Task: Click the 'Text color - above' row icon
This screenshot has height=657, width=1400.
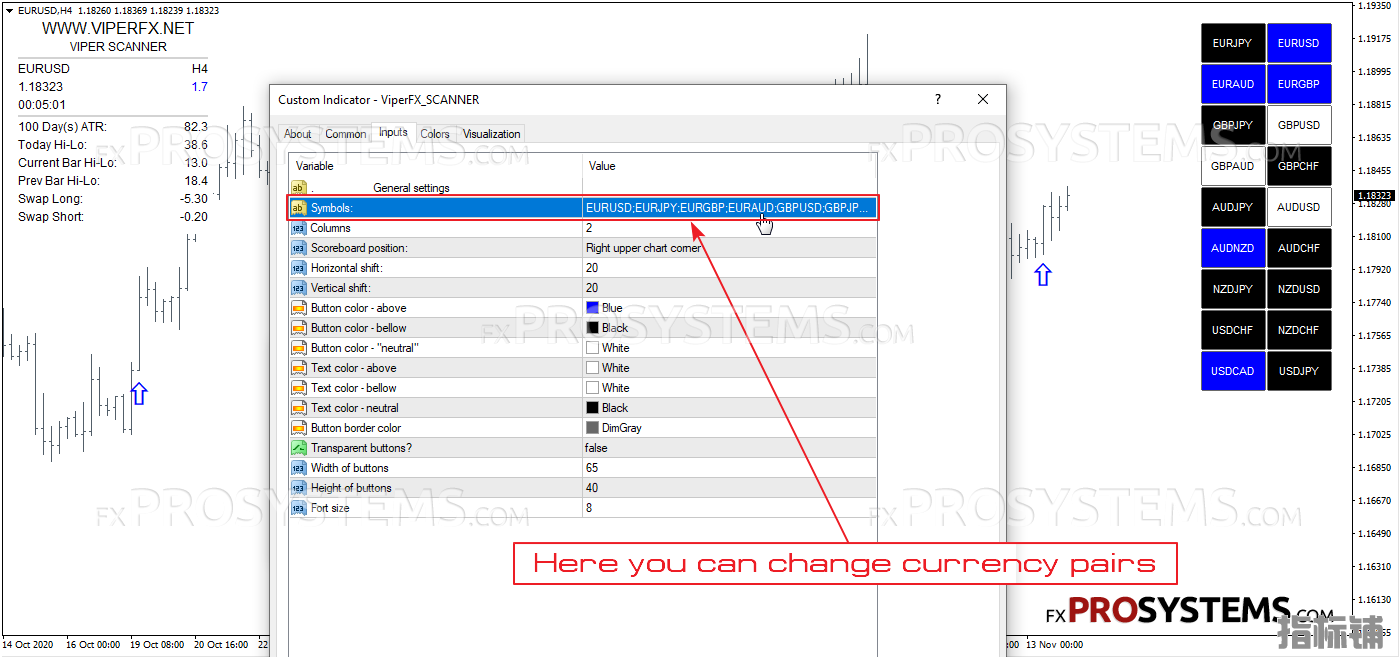Action: click(298, 368)
